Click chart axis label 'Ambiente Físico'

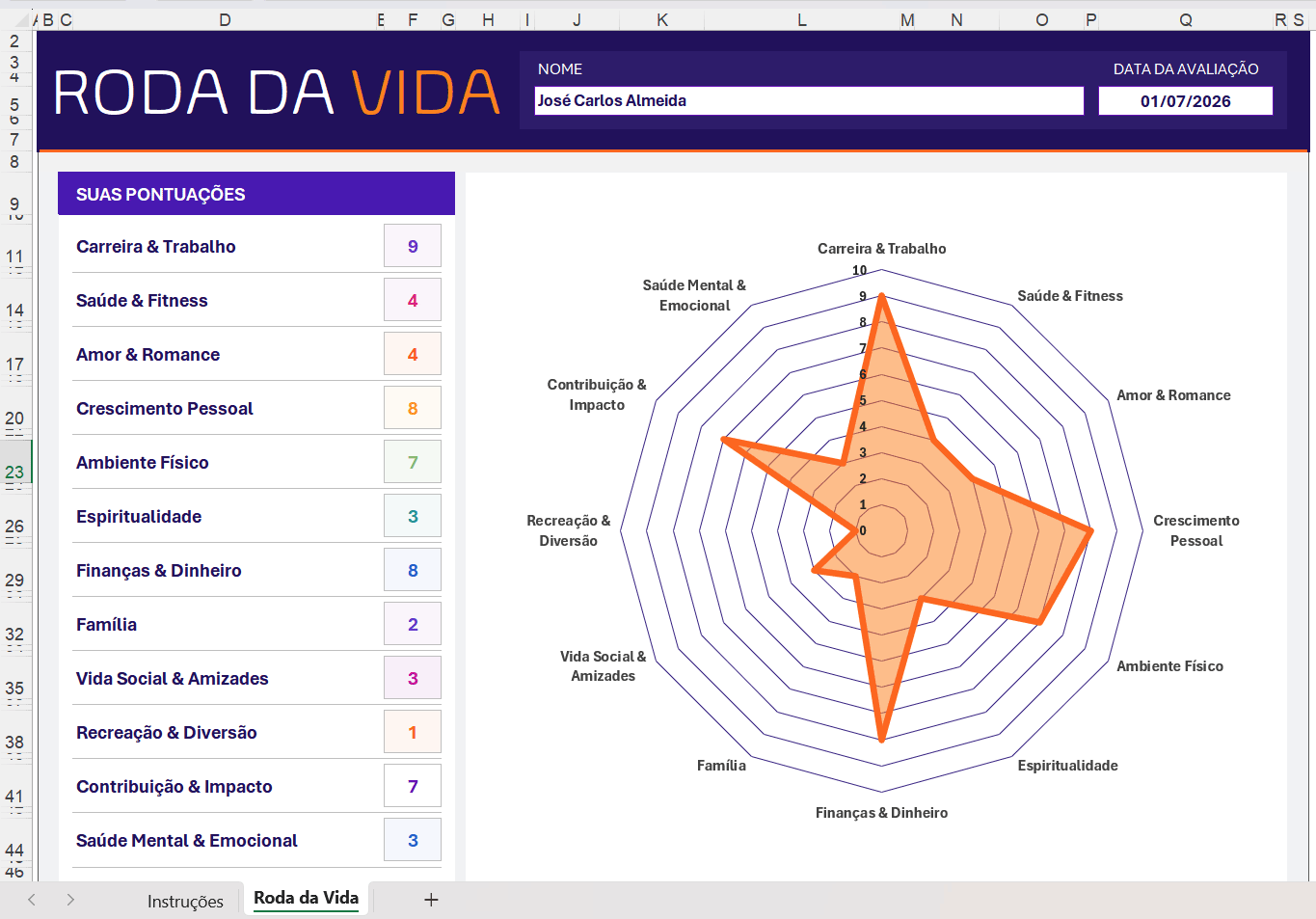(1169, 665)
